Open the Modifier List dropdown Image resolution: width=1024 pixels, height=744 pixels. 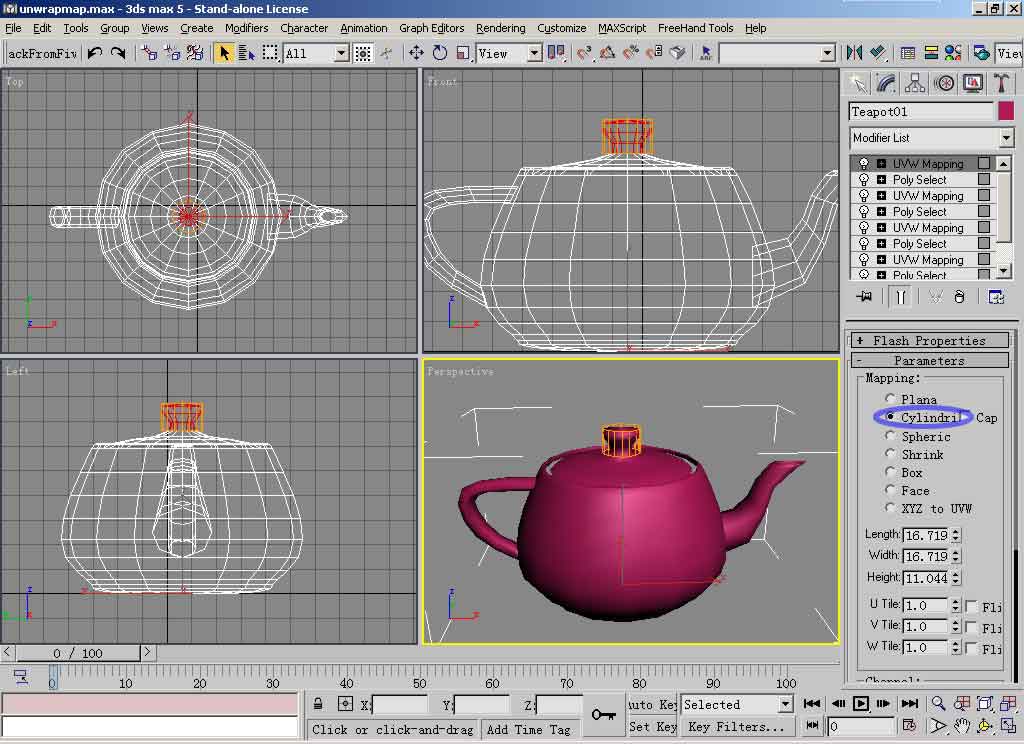[x=1006, y=138]
